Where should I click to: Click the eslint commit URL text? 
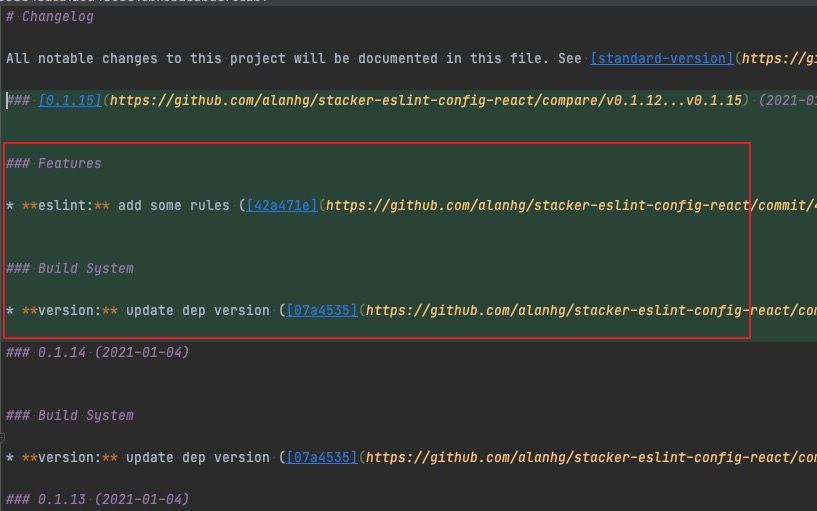coord(571,205)
